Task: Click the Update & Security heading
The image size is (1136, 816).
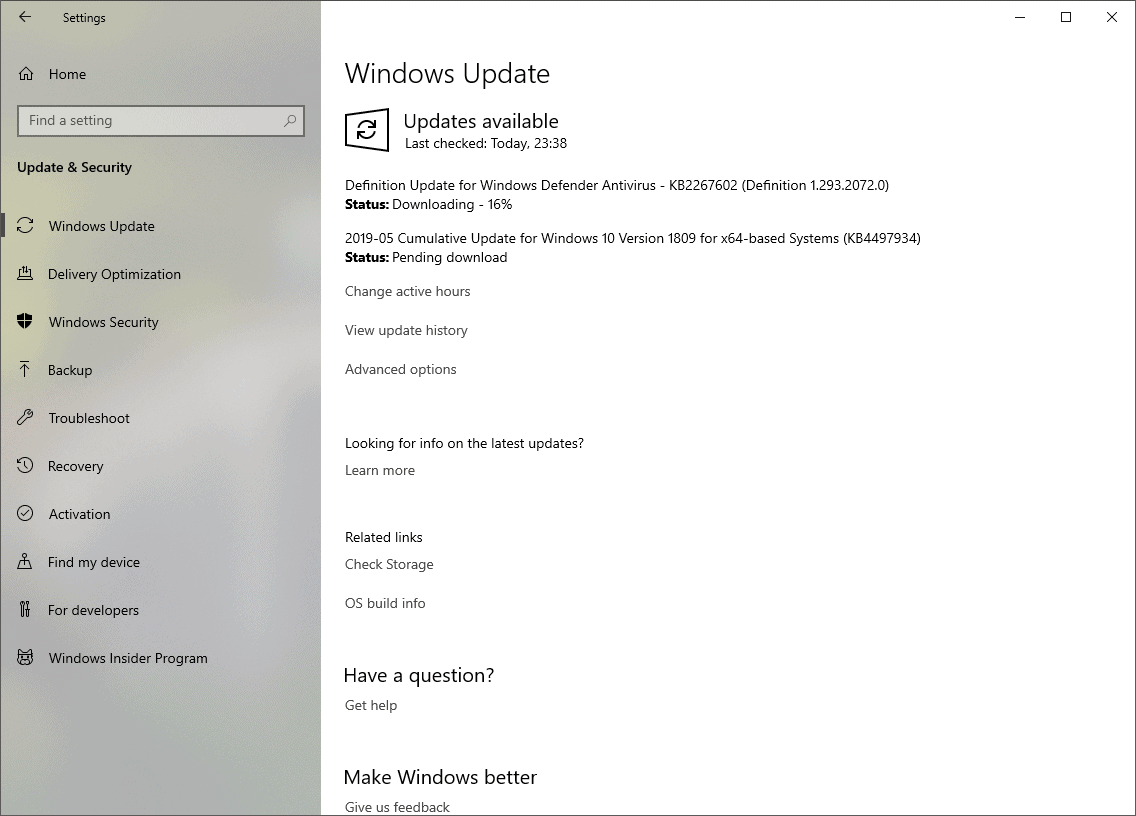Action: (75, 167)
